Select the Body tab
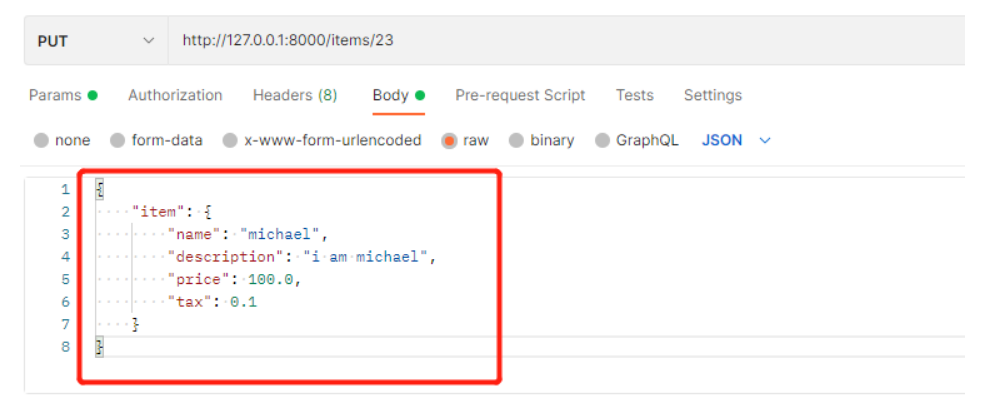This screenshot has height=400, width=992. (x=390, y=95)
